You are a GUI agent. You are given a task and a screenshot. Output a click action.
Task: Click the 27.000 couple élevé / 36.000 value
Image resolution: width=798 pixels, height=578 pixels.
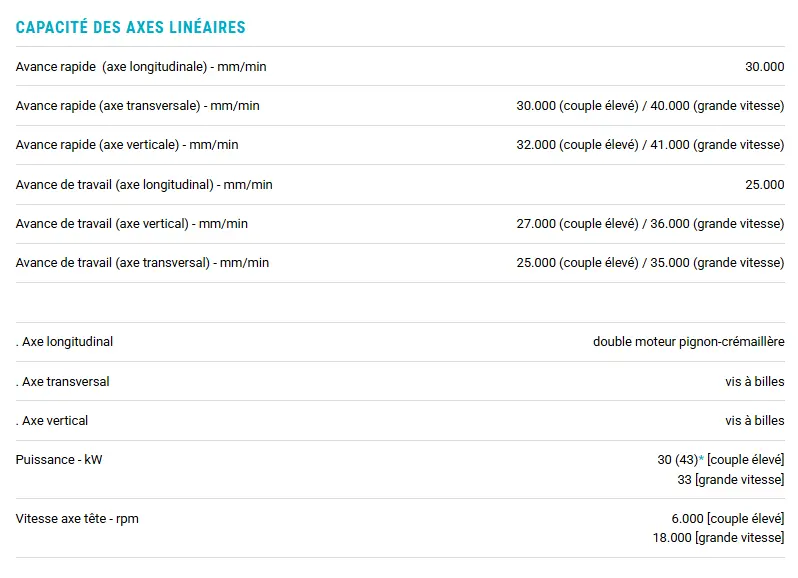pyautogui.click(x=650, y=224)
